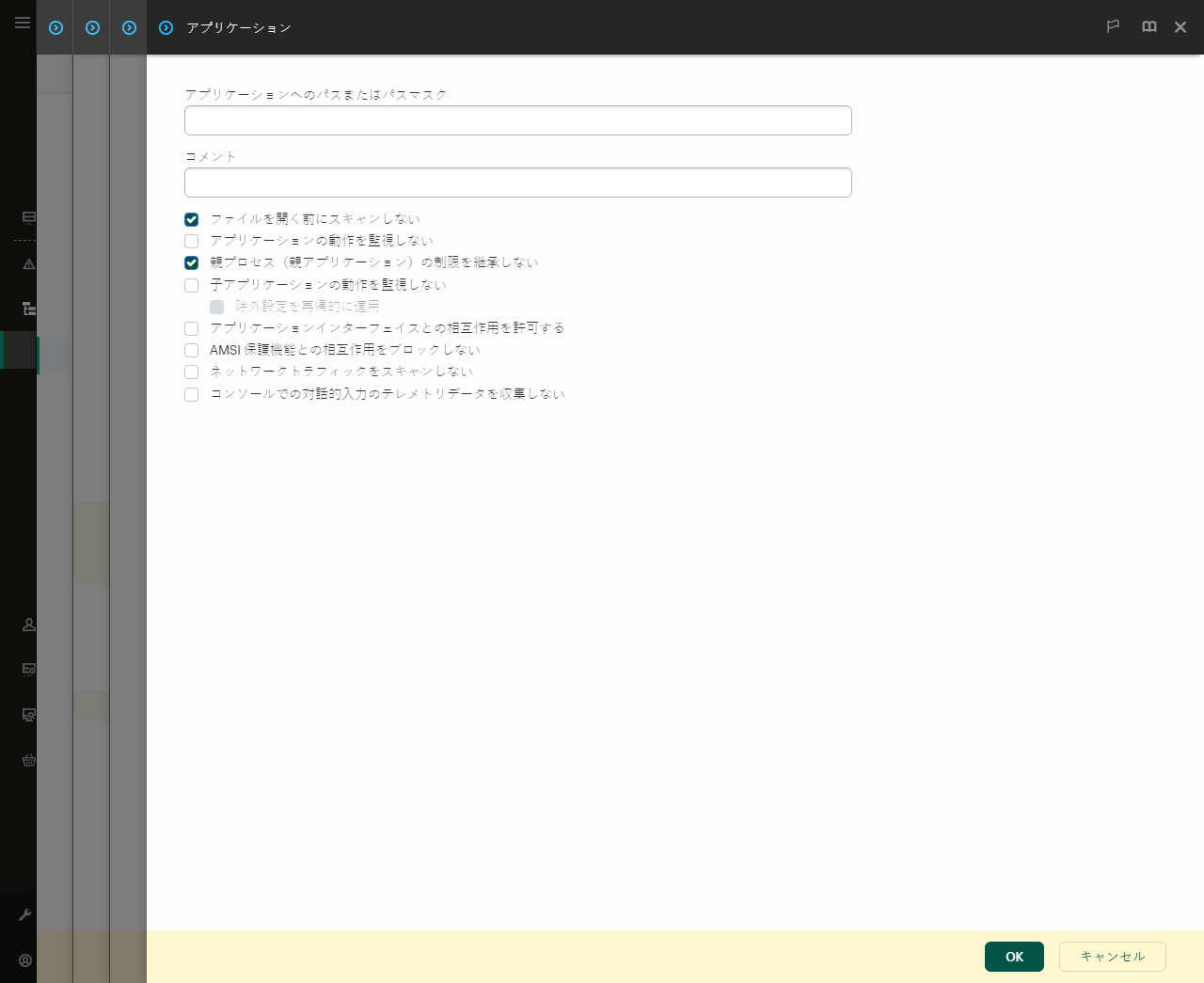The image size is (1204, 983).
Task: Open the account profile icon at sidebar bottom
Action: point(25,960)
